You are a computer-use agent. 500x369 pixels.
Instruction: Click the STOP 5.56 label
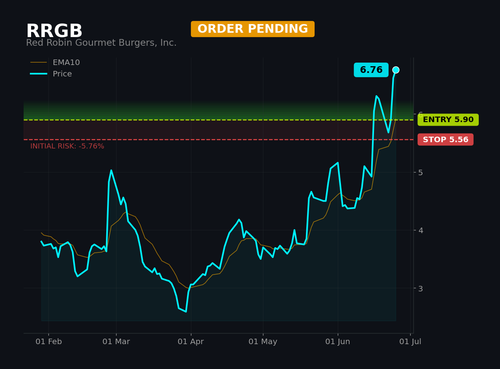tap(445, 139)
